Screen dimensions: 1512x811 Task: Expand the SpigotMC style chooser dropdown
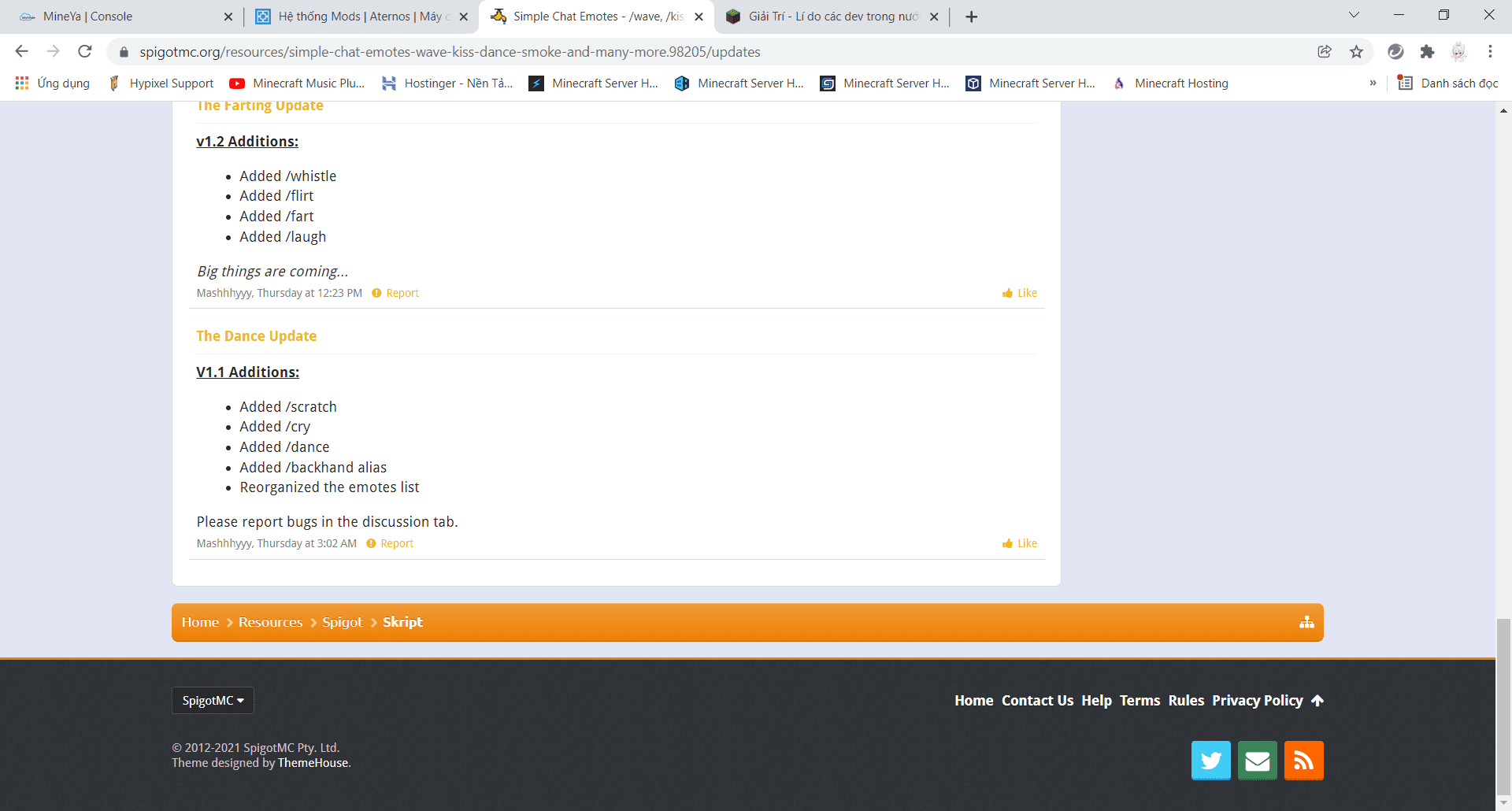tap(213, 701)
